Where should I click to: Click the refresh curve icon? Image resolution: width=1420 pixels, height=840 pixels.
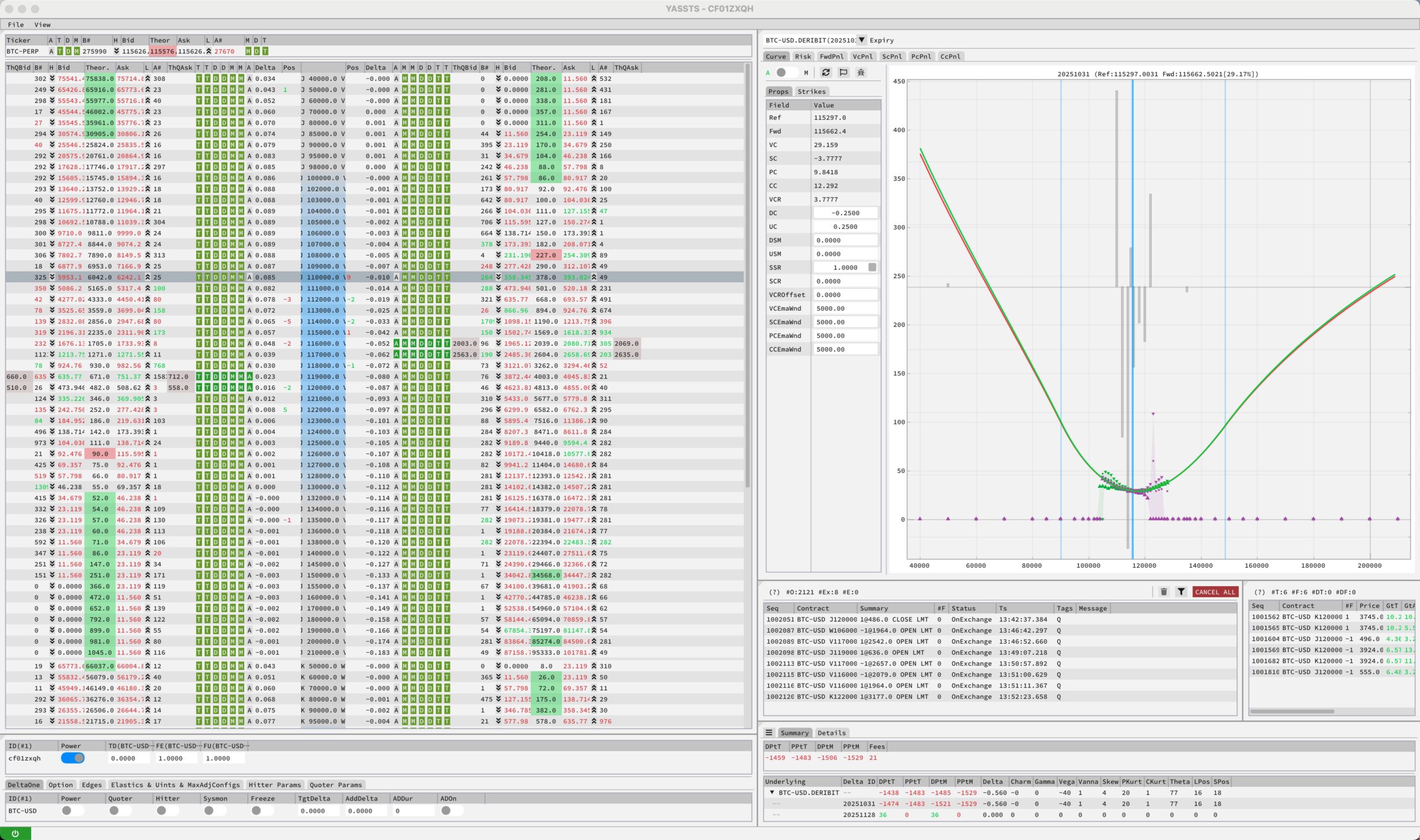825,73
